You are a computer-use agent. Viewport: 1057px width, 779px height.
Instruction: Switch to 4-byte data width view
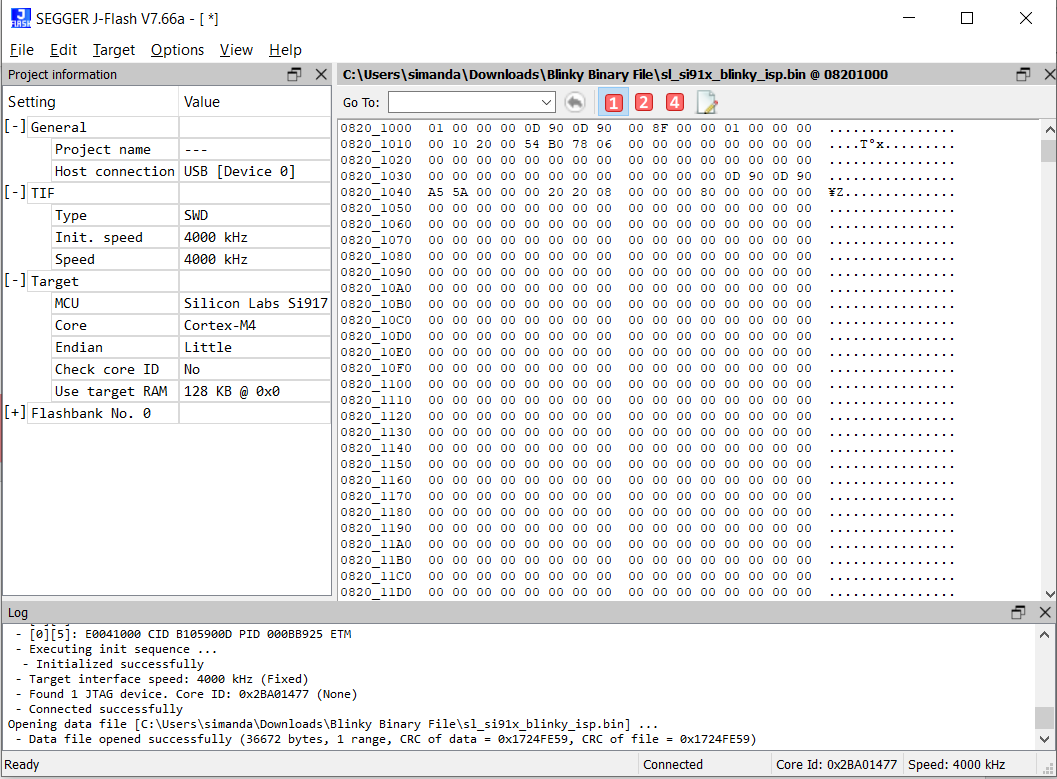(x=675, y=102)
